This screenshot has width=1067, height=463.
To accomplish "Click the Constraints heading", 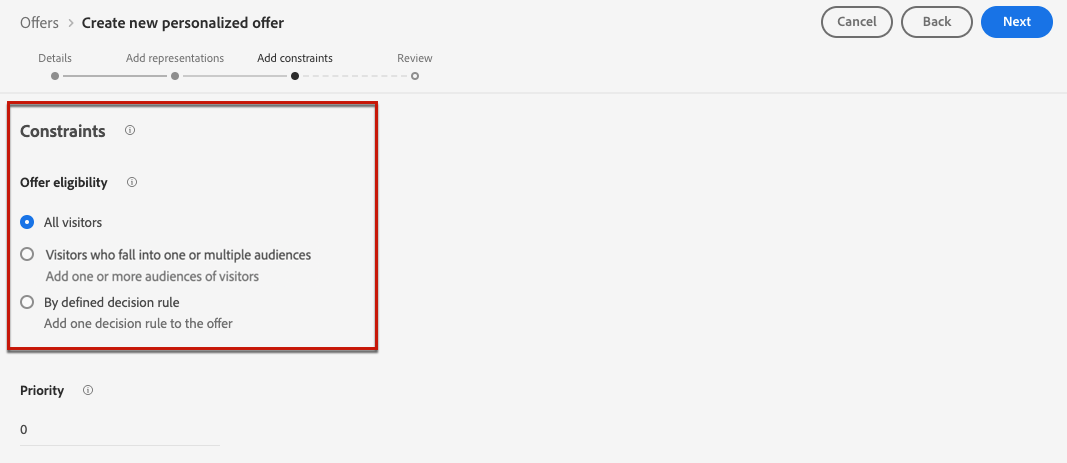I will click(x=63, y=131).
